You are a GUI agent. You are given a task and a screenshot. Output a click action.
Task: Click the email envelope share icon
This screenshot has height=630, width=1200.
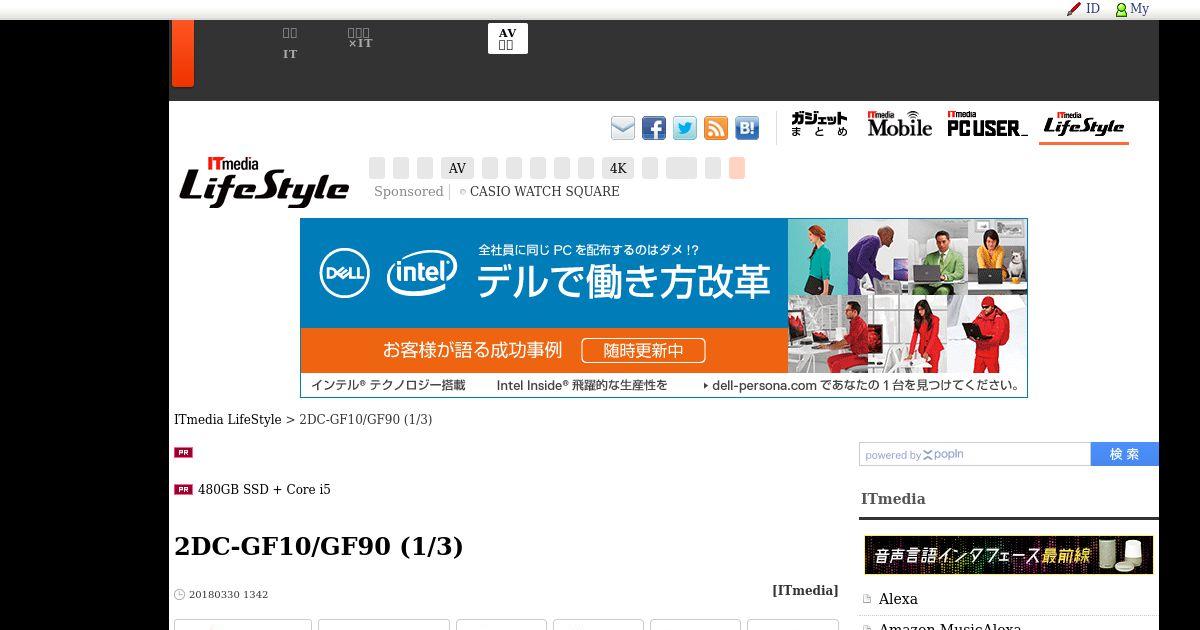[x=623, y=128]
